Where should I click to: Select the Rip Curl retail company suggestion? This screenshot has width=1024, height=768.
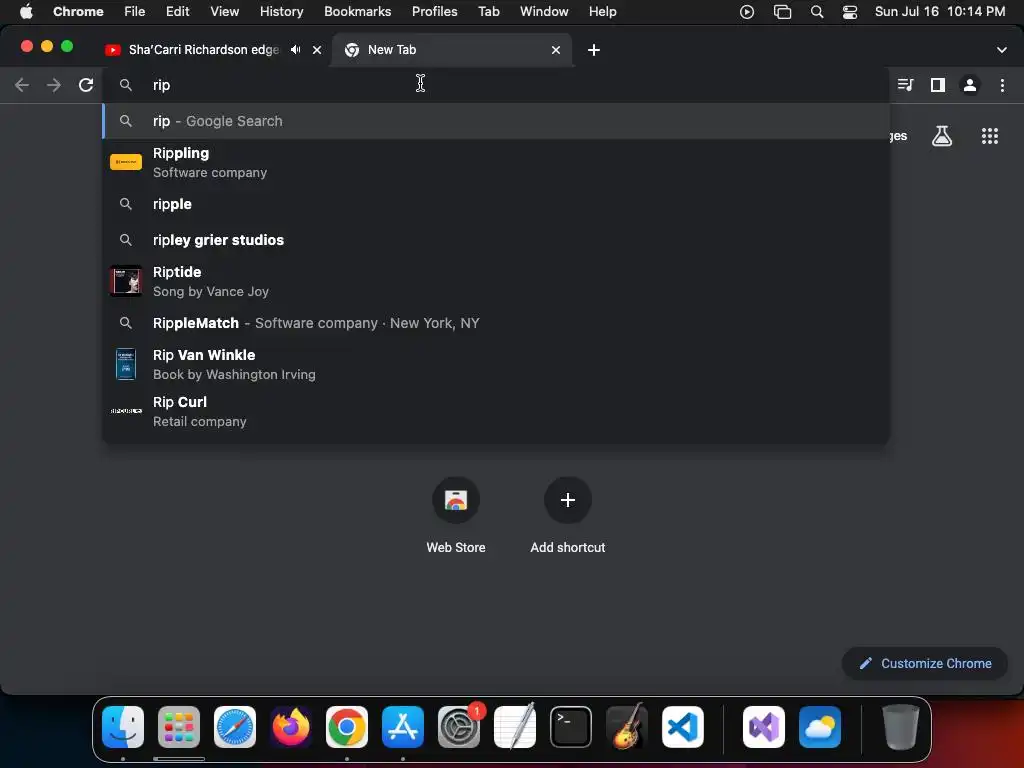pos(496,411)
